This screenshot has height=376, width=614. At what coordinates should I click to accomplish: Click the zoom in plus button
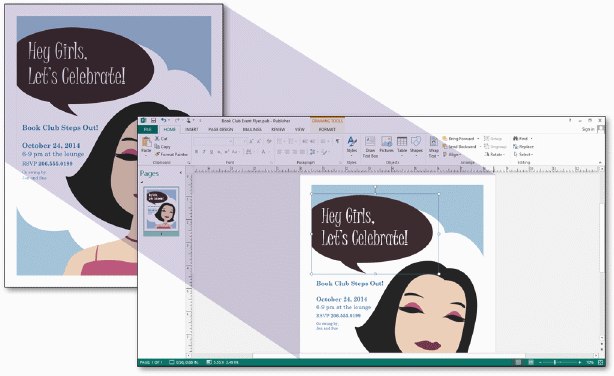pos(580,363)
